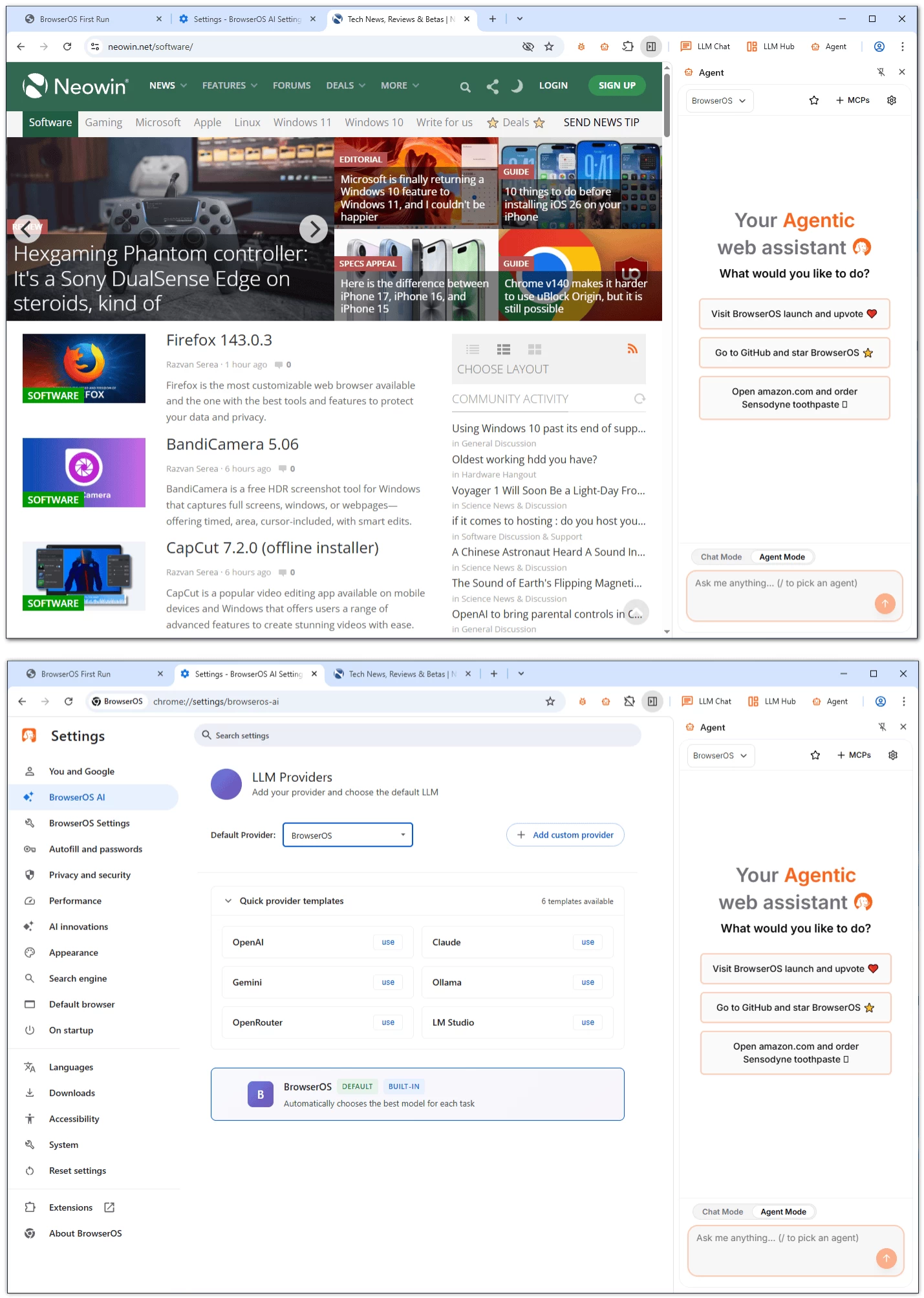Open Firefox 143.0.3 article link
The image size is (924, 1298).
tap(219, 340)
